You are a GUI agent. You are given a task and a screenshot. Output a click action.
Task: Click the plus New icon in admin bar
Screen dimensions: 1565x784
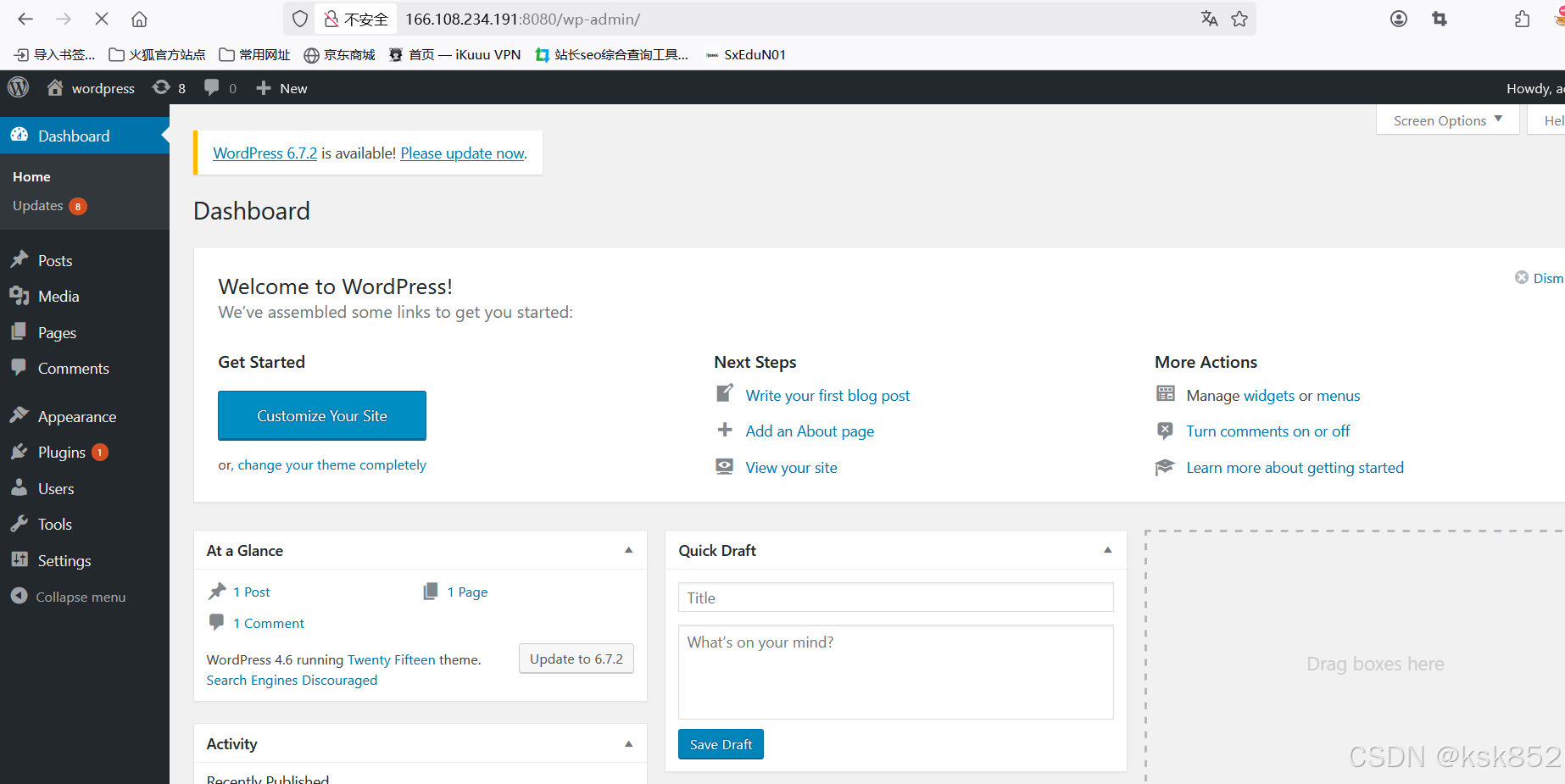click(x=264, y=88)
